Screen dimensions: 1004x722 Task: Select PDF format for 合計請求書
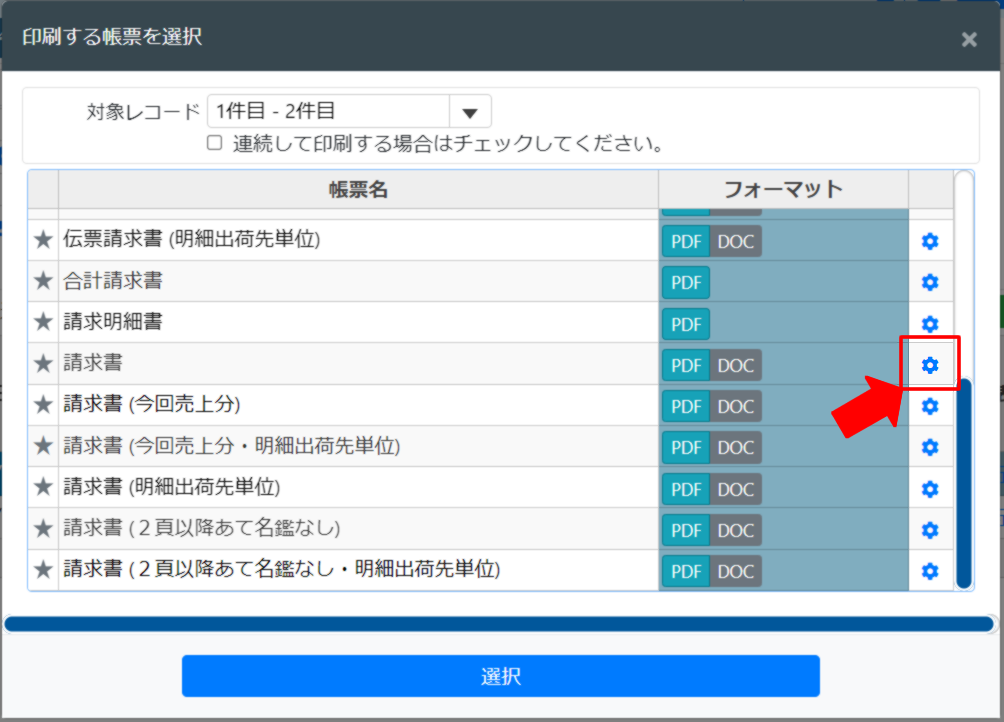pyautogui.click(x=686, y=282)
